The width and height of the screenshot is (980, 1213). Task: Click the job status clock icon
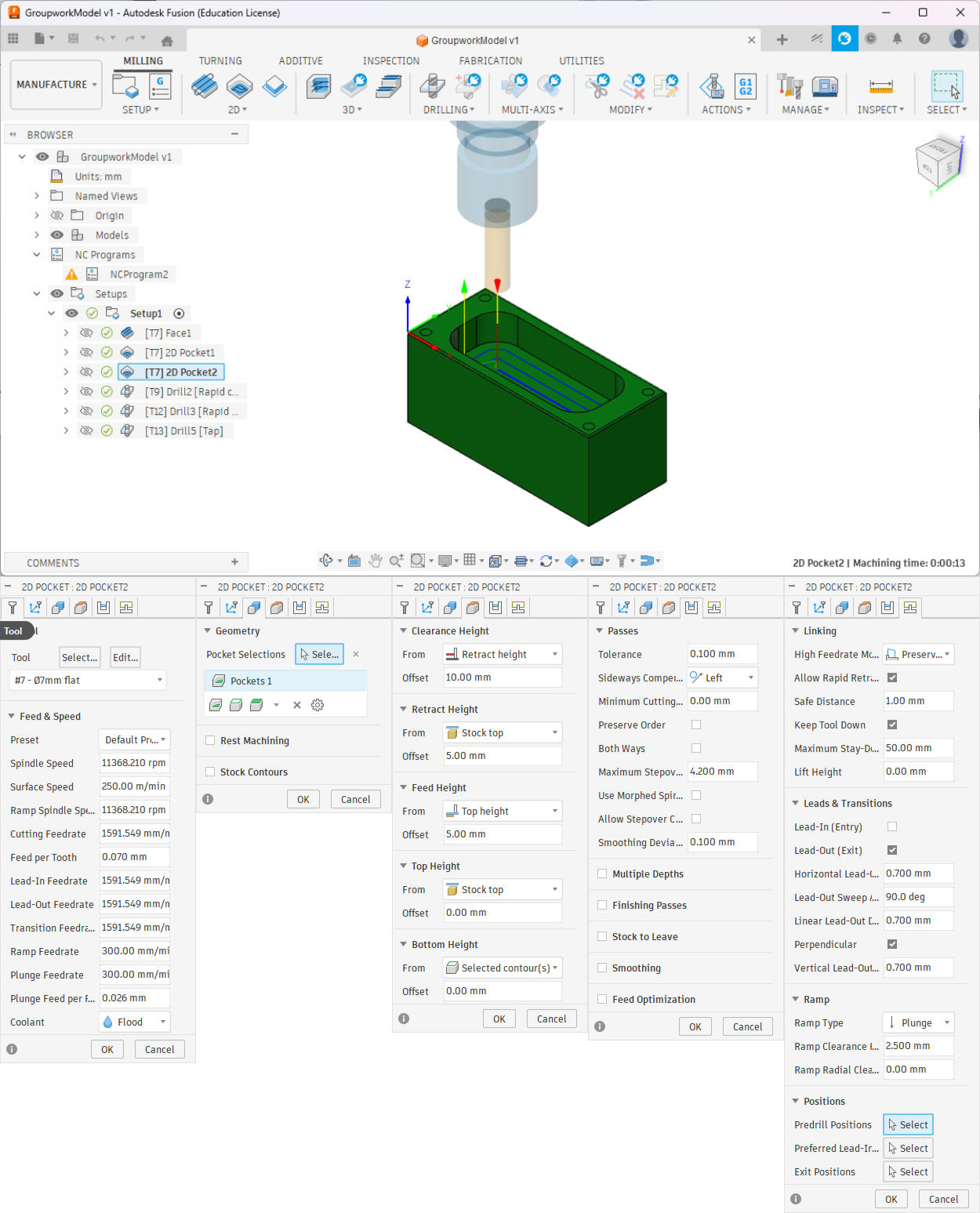coord(871,38)
